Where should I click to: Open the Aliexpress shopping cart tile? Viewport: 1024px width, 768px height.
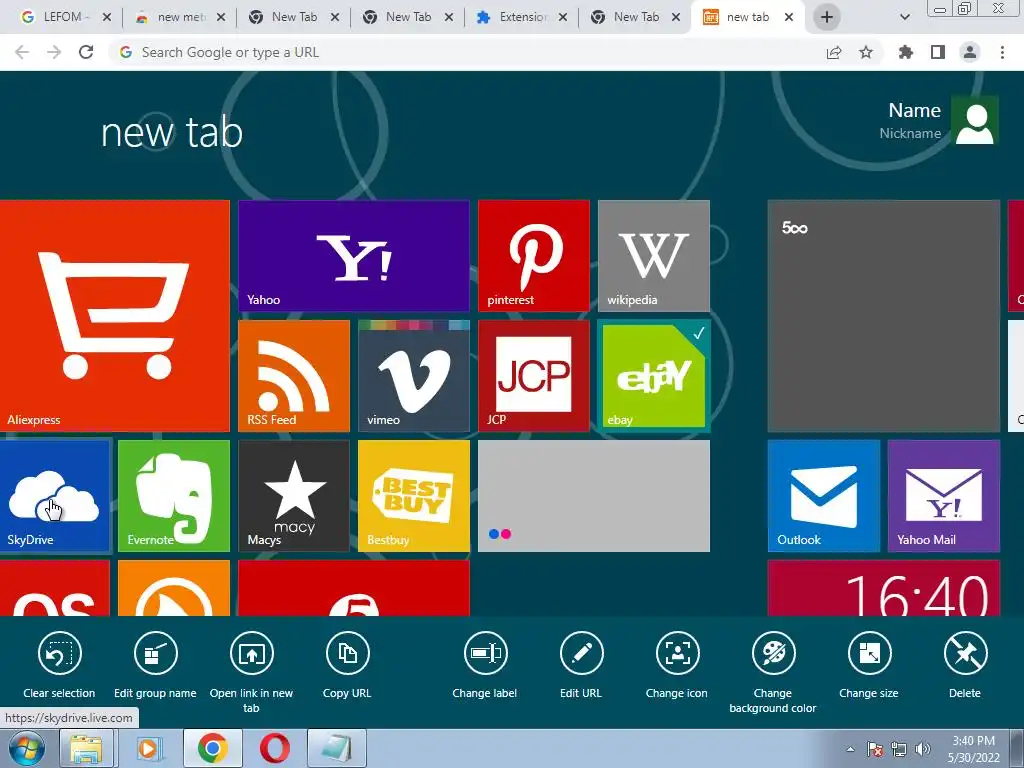[x=114, y=315]
